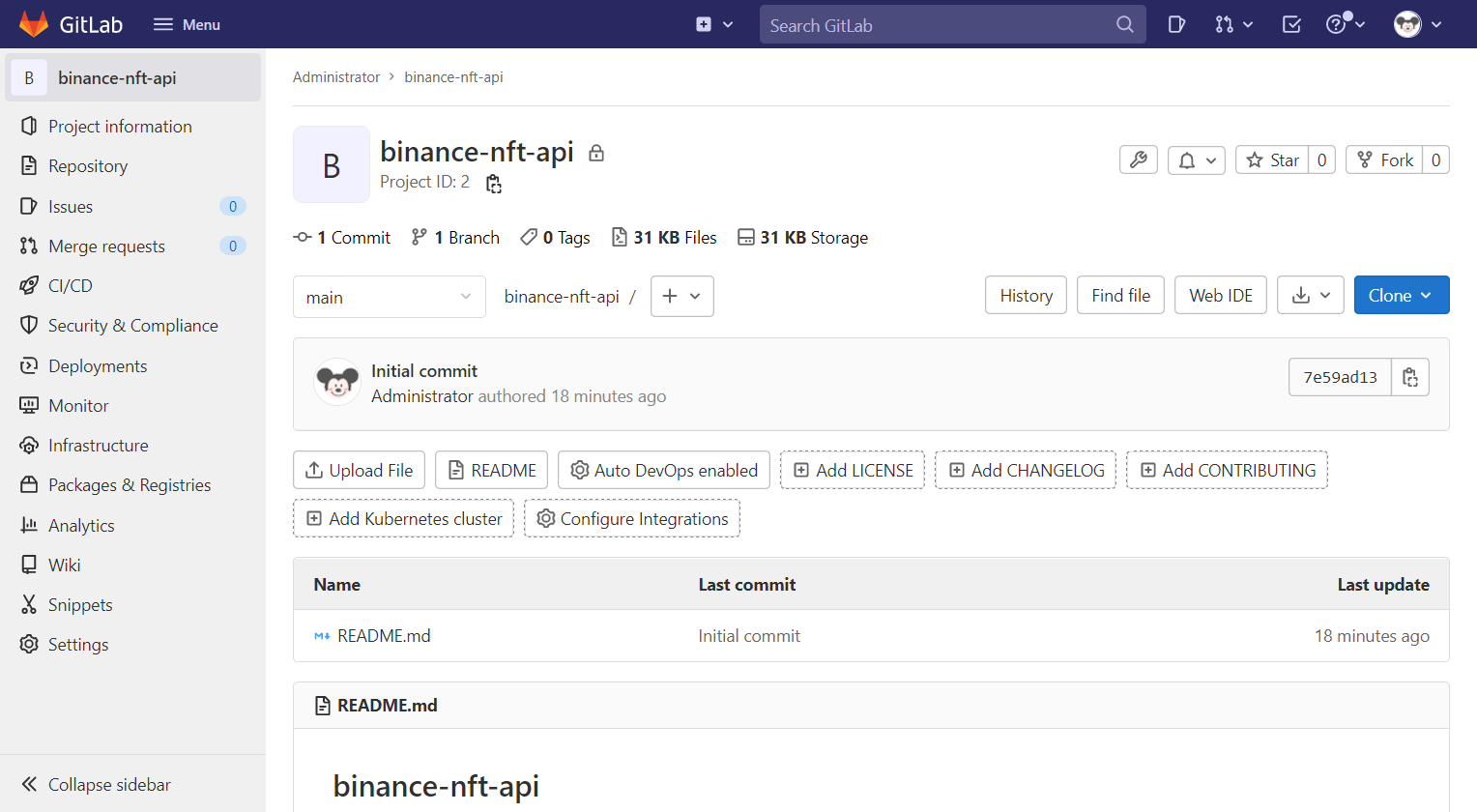
Task: Open Merge requests in sidebar
Action: (x=133, y=246)
